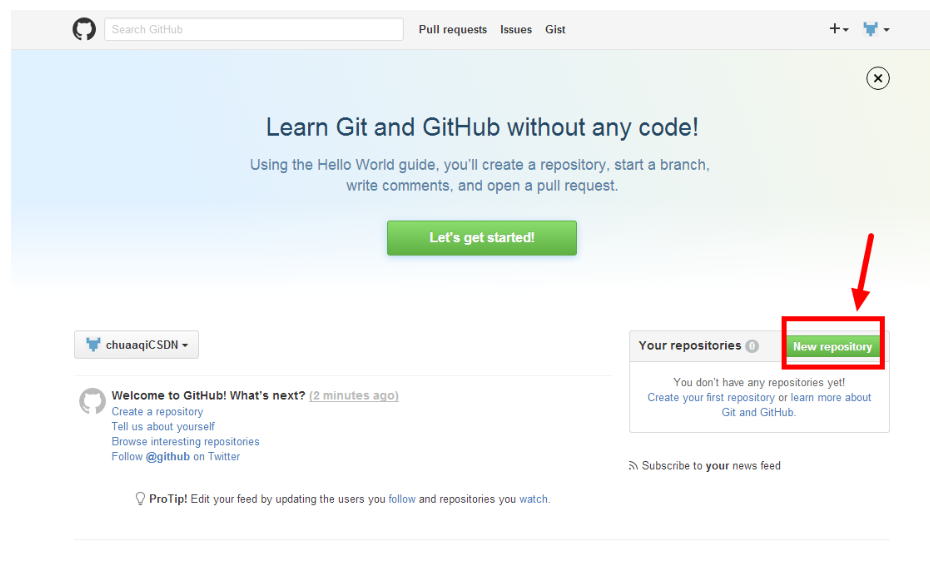
Task: Click the ProTip lightbulb icon
Action: [x=140, y=499]
